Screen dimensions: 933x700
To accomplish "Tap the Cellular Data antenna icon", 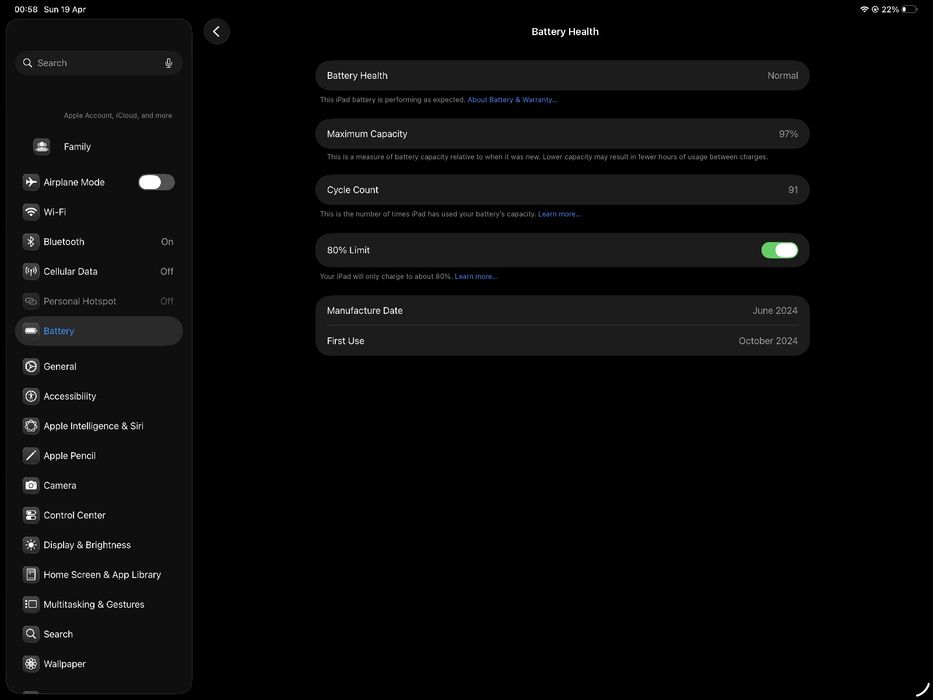I will coord(31,271).
